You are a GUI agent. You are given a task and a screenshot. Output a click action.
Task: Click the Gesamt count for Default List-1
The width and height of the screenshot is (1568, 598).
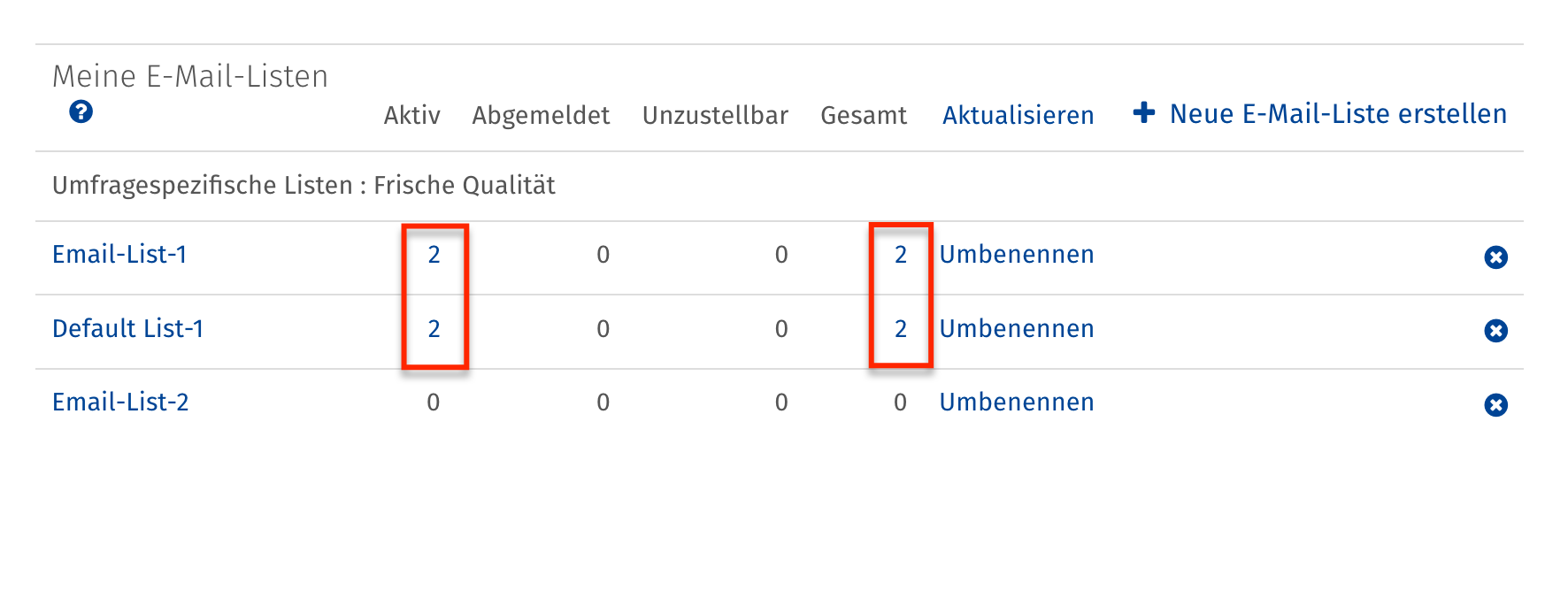(x=900, y=329)
